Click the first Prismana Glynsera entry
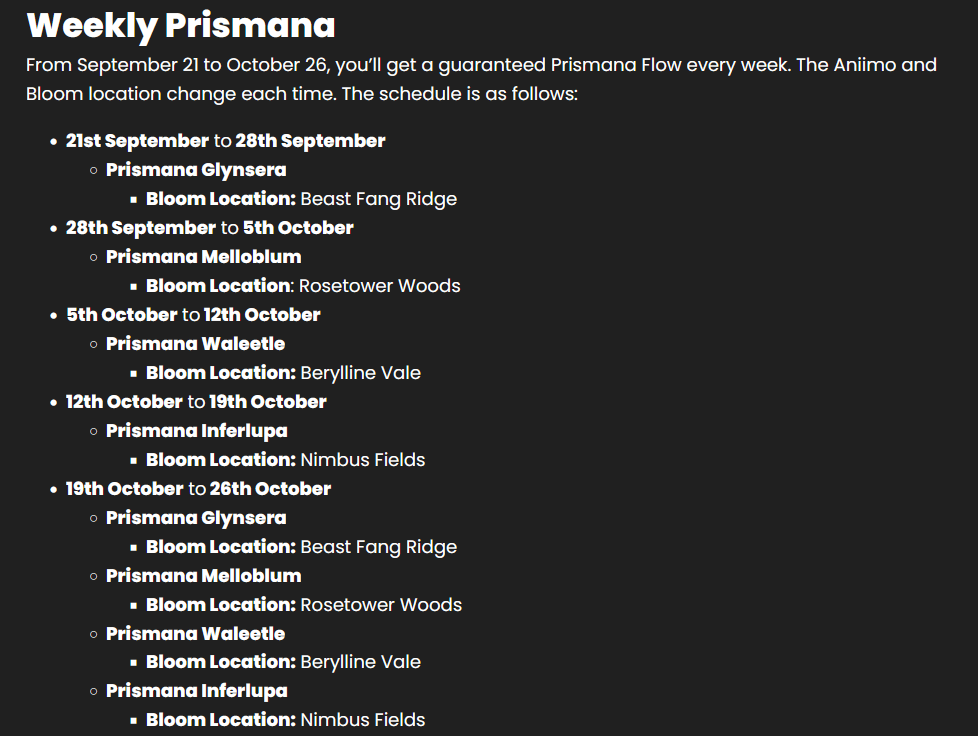The width and height of the screenshot is (978, 736). [x=196, y=170]
